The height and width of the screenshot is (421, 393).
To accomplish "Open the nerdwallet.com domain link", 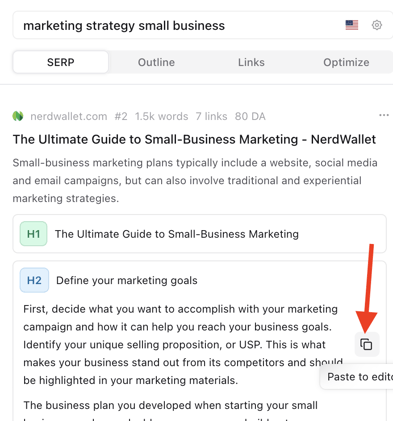I will 69,116.
